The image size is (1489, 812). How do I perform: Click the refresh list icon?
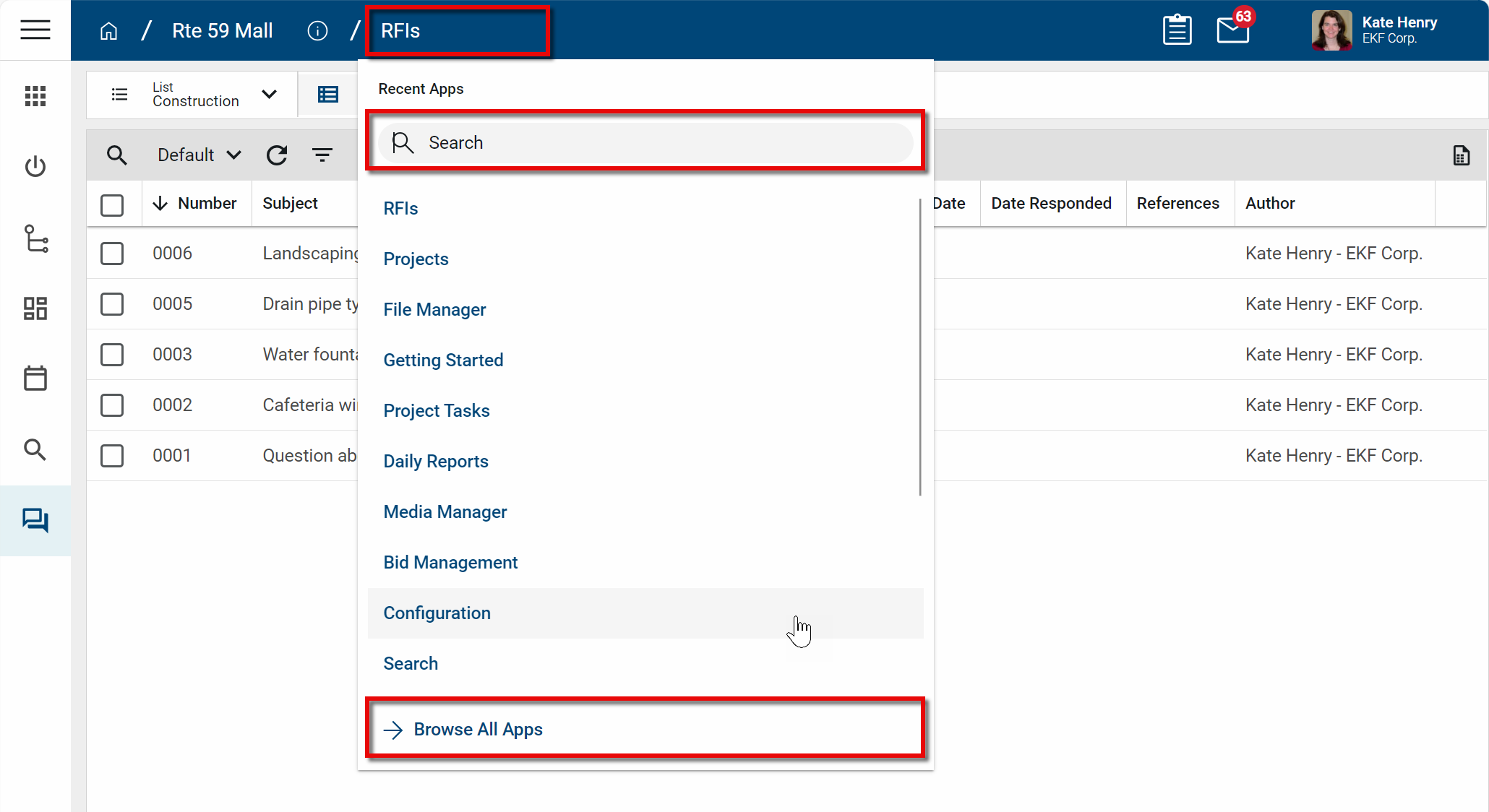click(x=277, y=155)
